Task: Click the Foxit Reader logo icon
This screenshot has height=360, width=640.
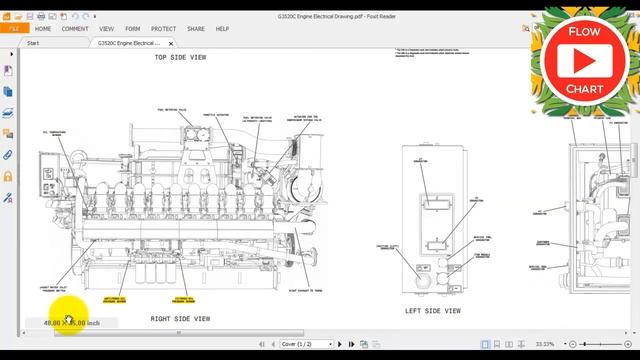Action: coord(7,17)
